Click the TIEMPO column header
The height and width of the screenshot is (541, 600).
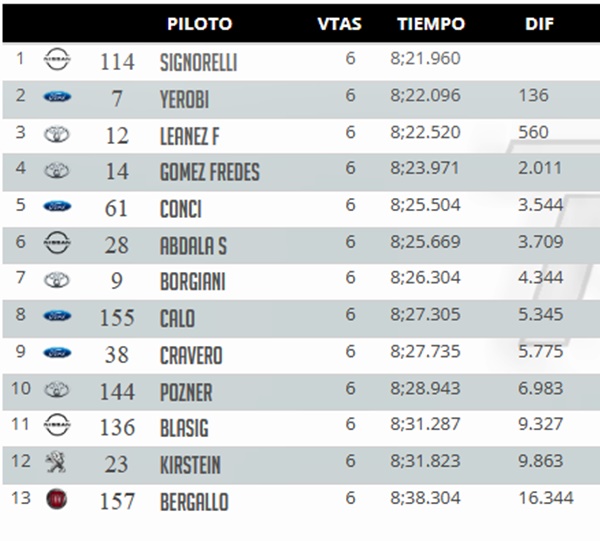[431, 24]
